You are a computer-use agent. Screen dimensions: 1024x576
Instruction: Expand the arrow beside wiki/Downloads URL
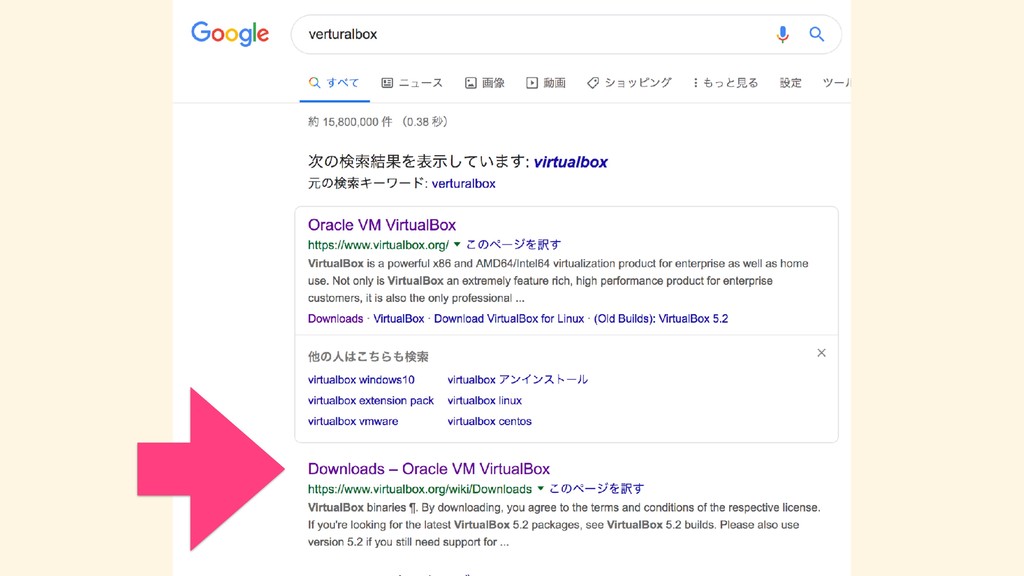point(541,488)
